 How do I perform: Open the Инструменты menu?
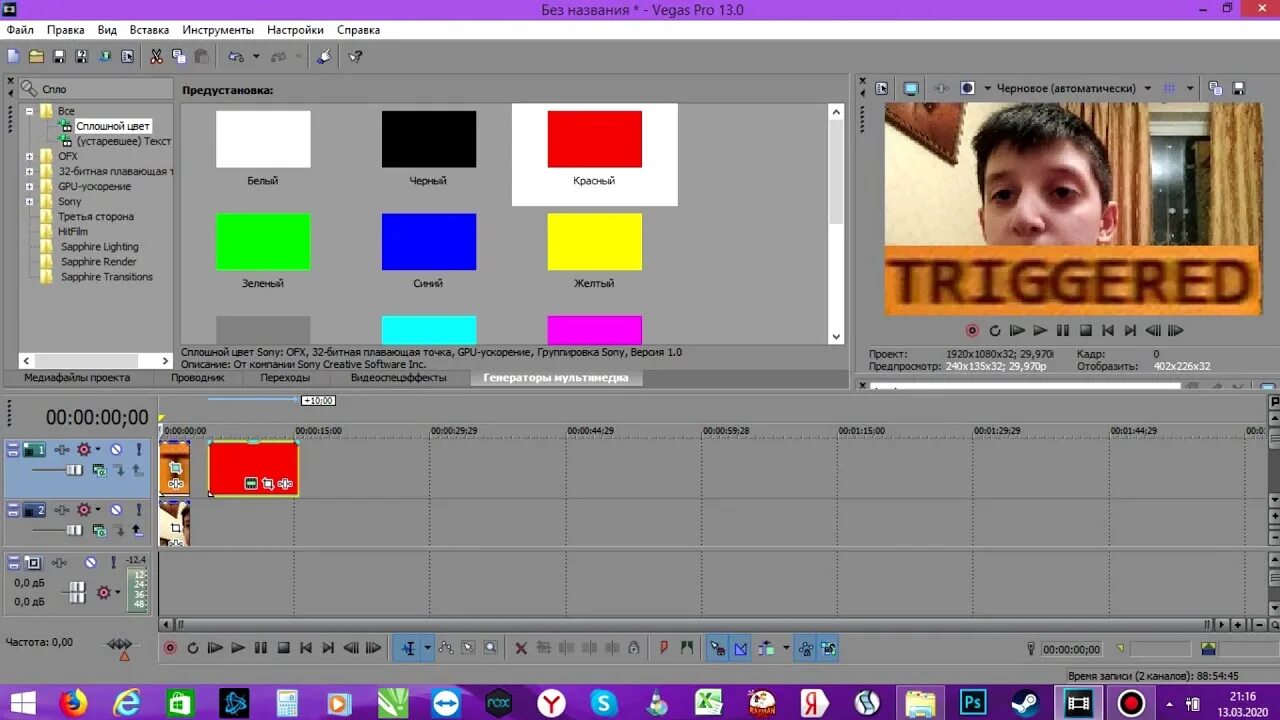(218, 30)
